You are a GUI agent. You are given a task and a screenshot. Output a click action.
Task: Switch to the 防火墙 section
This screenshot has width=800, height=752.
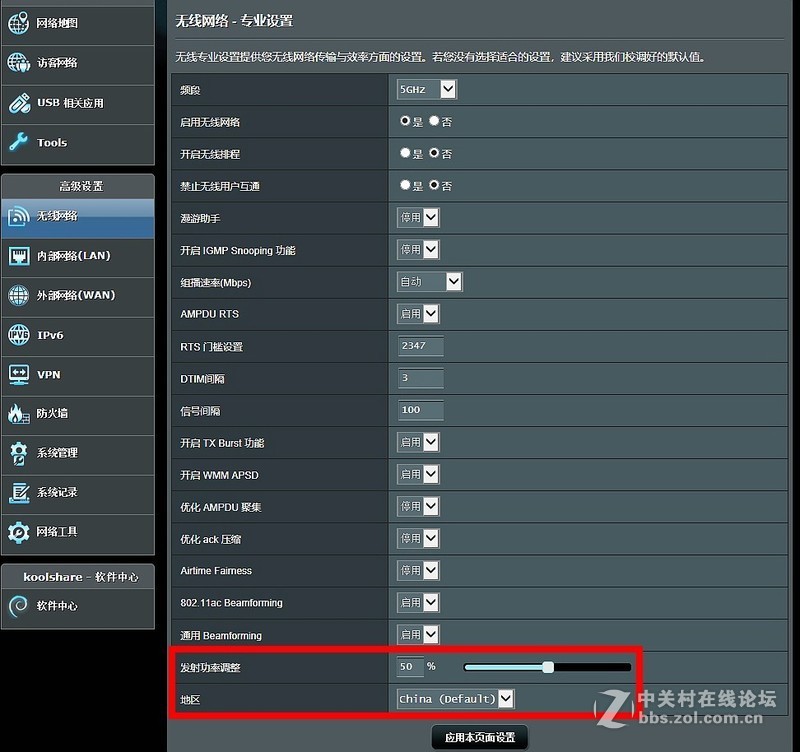(55, 414)
